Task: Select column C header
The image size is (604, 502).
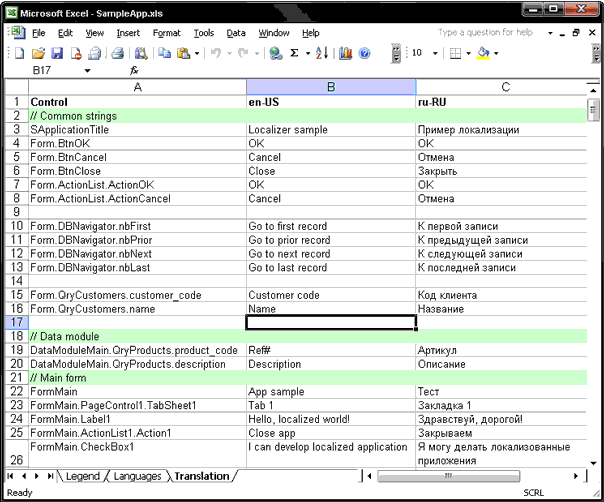Action: point(505,87)
